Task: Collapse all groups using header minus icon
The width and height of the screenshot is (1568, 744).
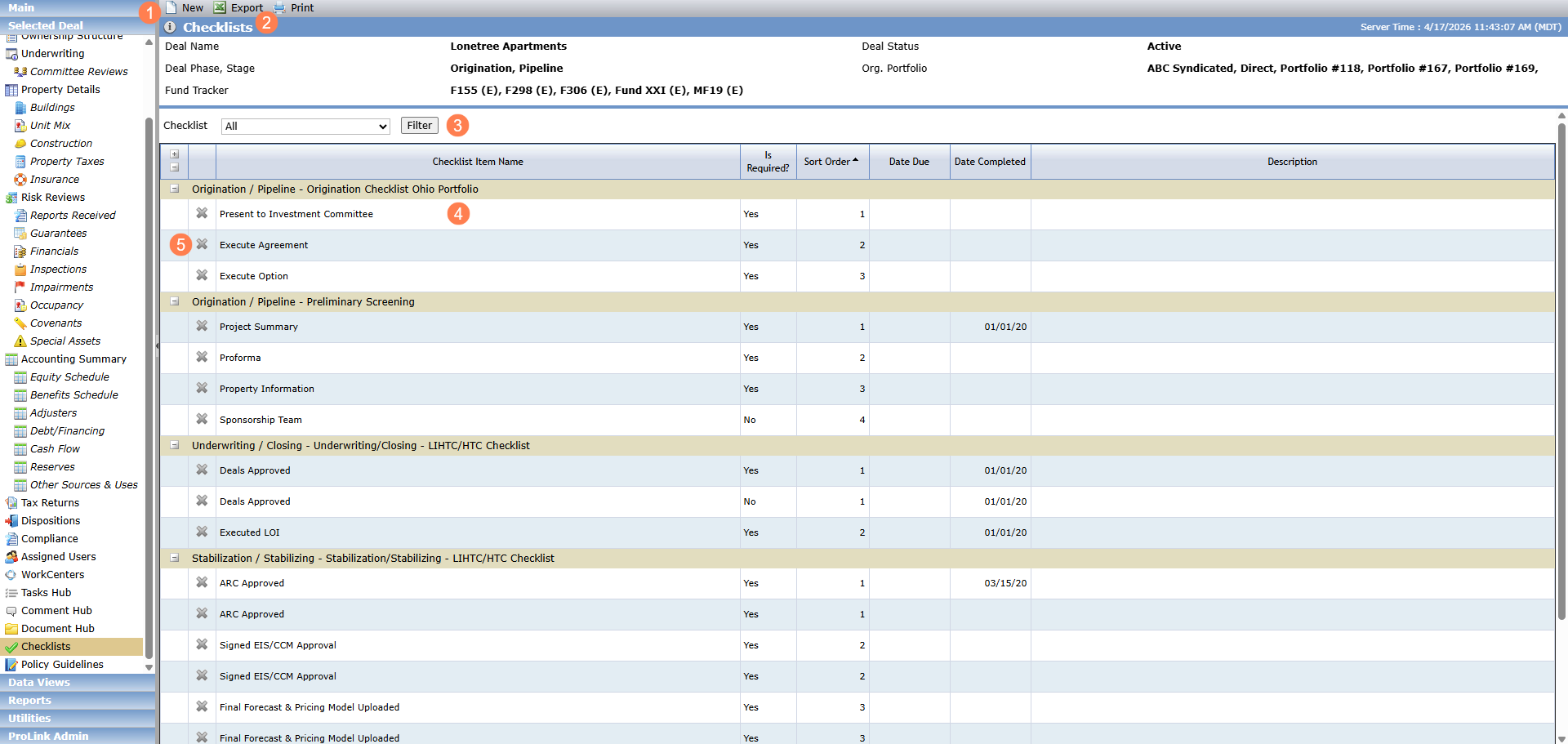Action: click(175, 167)
